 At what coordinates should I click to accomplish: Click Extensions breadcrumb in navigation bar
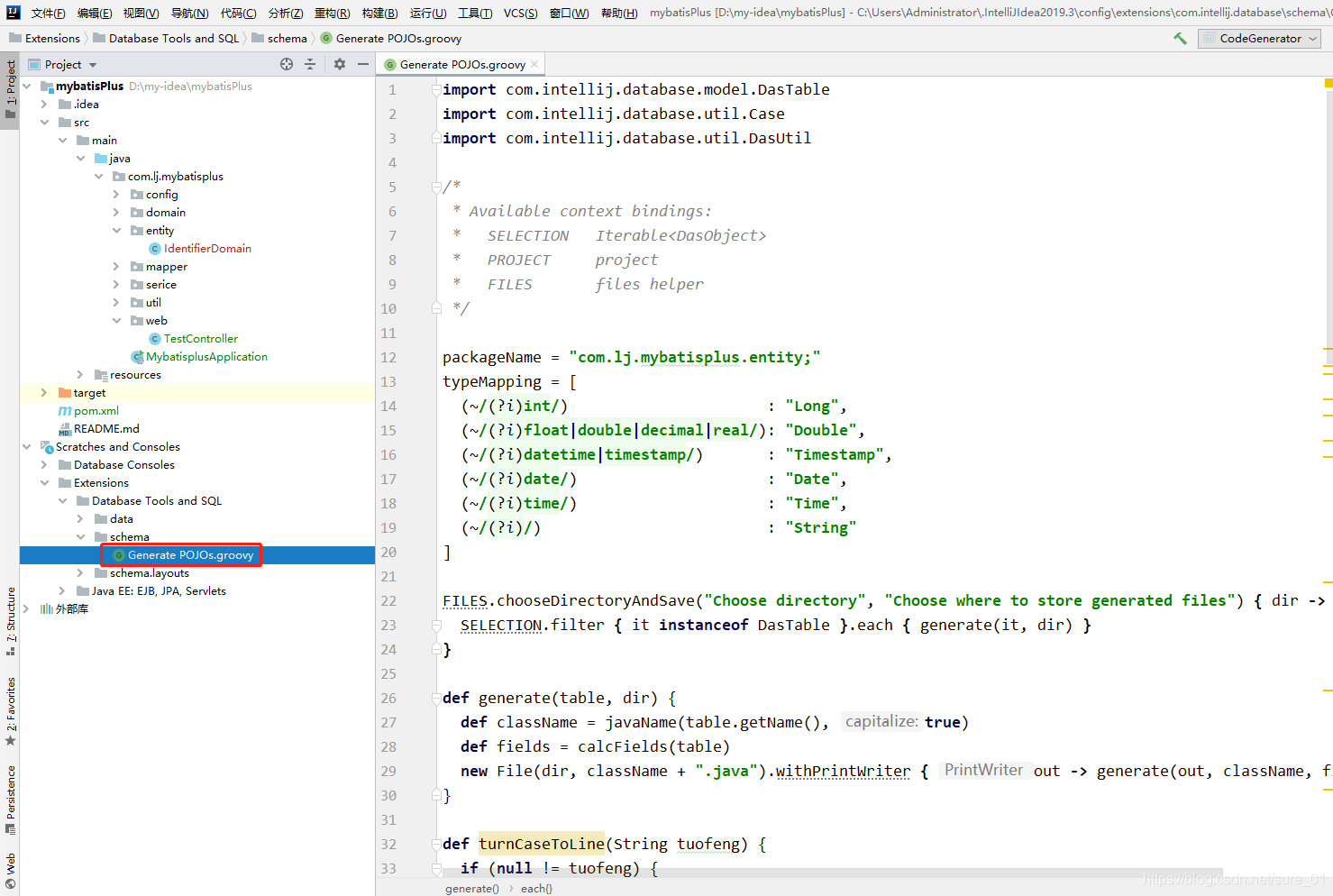[x=44, y=39]
